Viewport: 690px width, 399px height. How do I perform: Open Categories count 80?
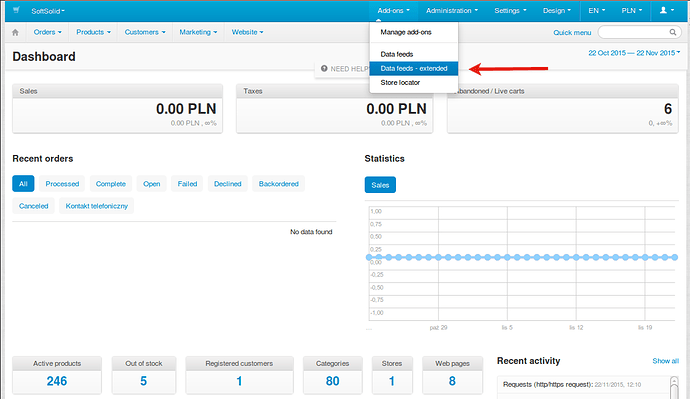333,381
